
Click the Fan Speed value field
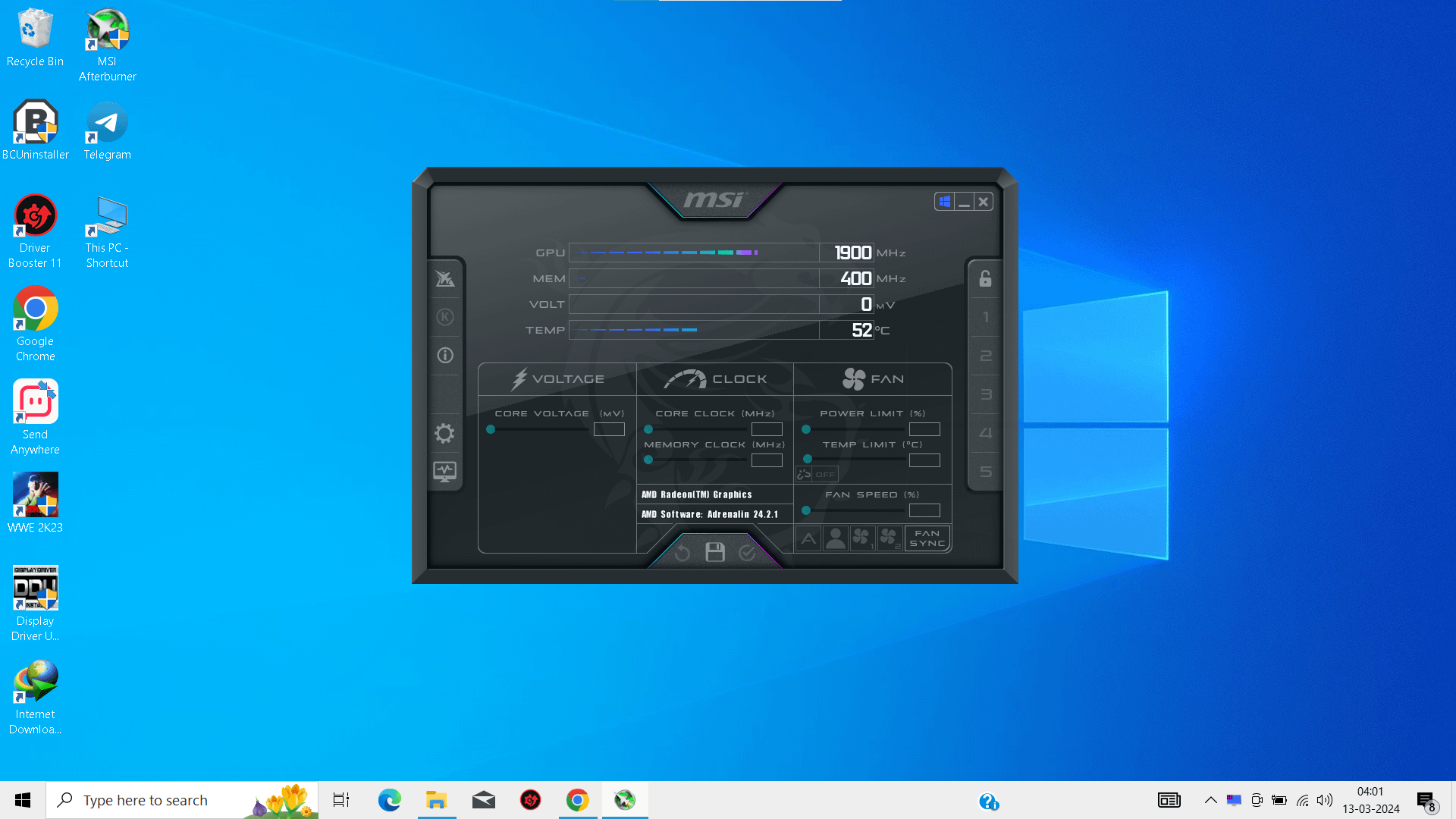(924, 510)
